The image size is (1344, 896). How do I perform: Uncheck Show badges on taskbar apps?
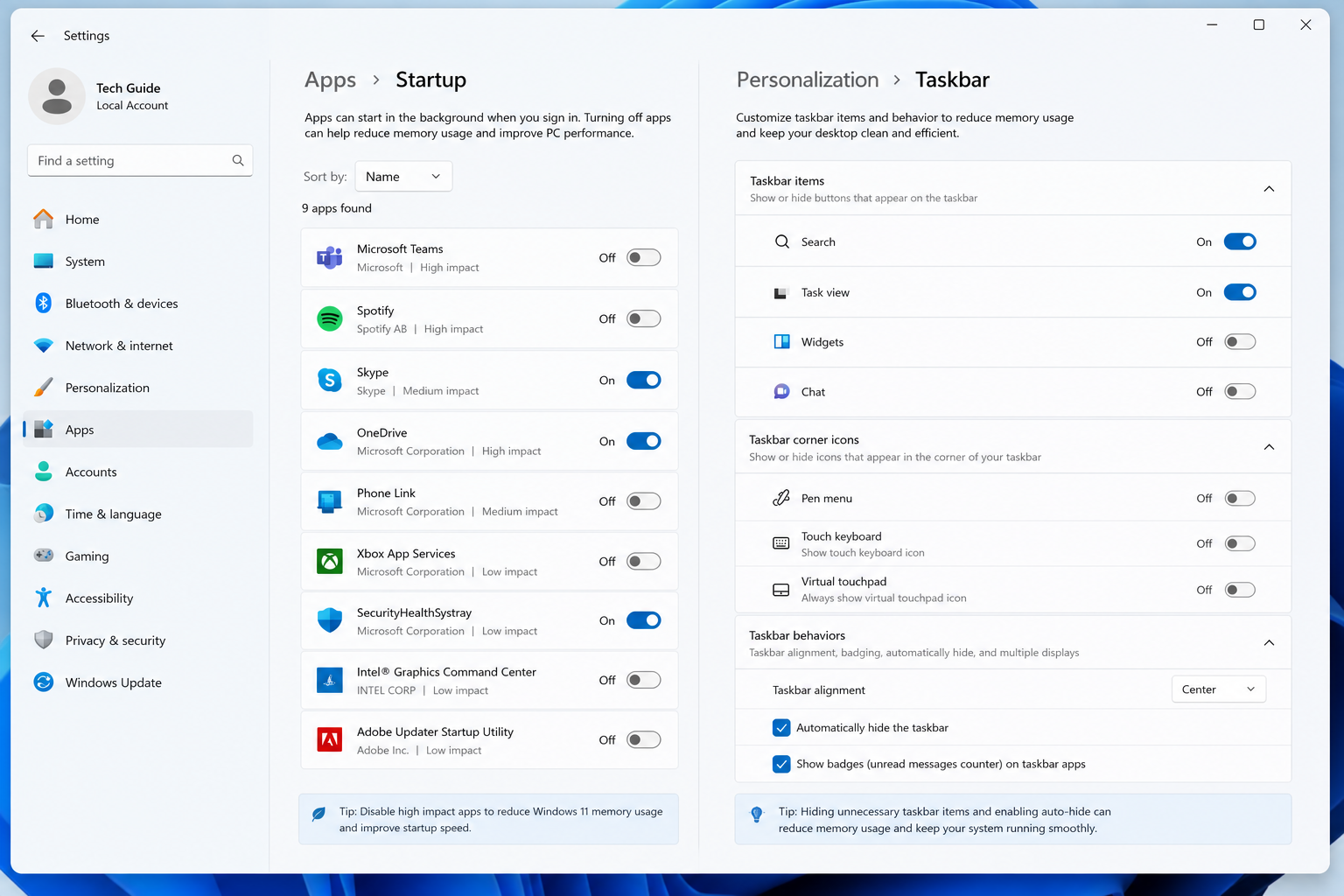coord(782,764)
